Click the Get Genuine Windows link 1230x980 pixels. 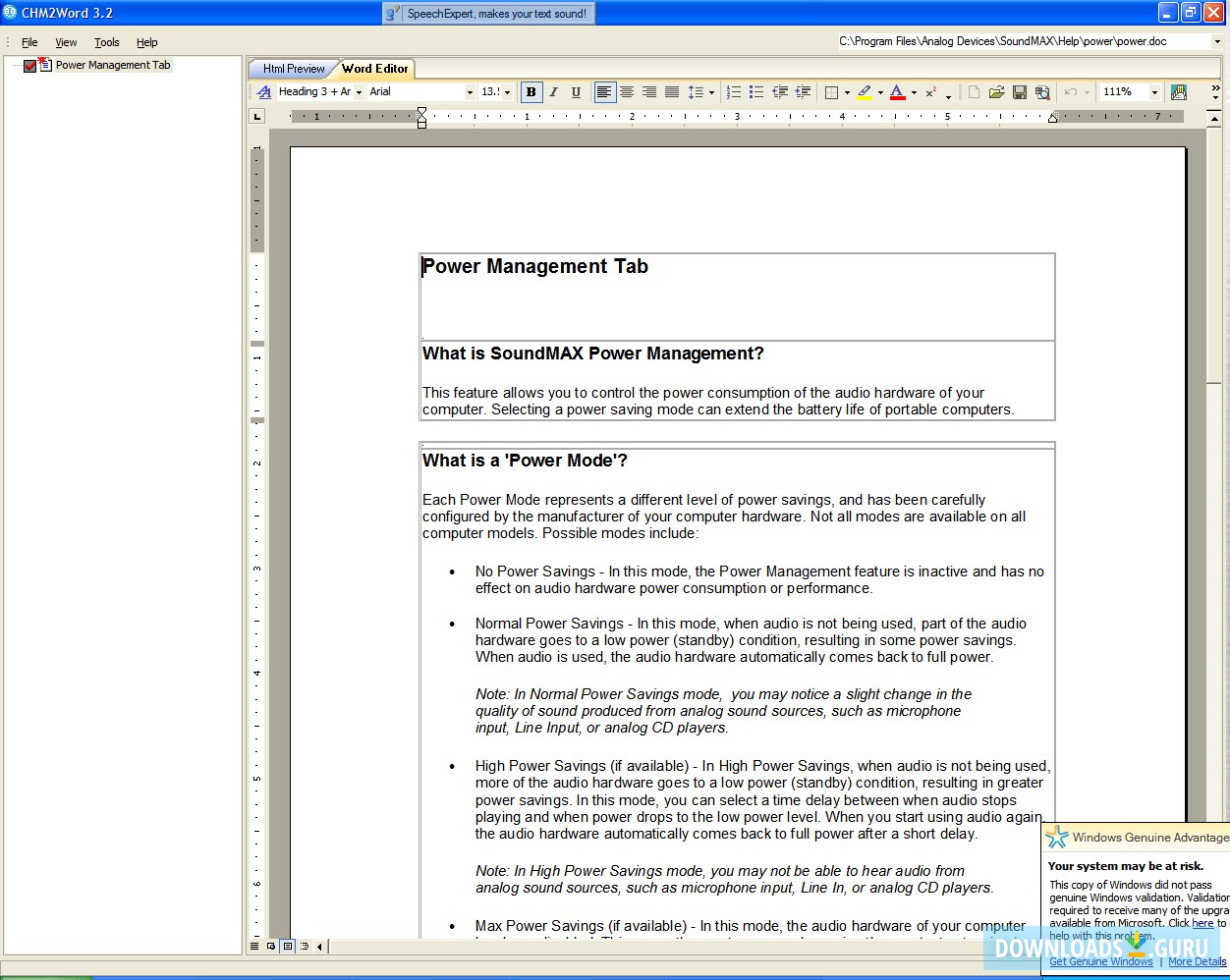1100,961
